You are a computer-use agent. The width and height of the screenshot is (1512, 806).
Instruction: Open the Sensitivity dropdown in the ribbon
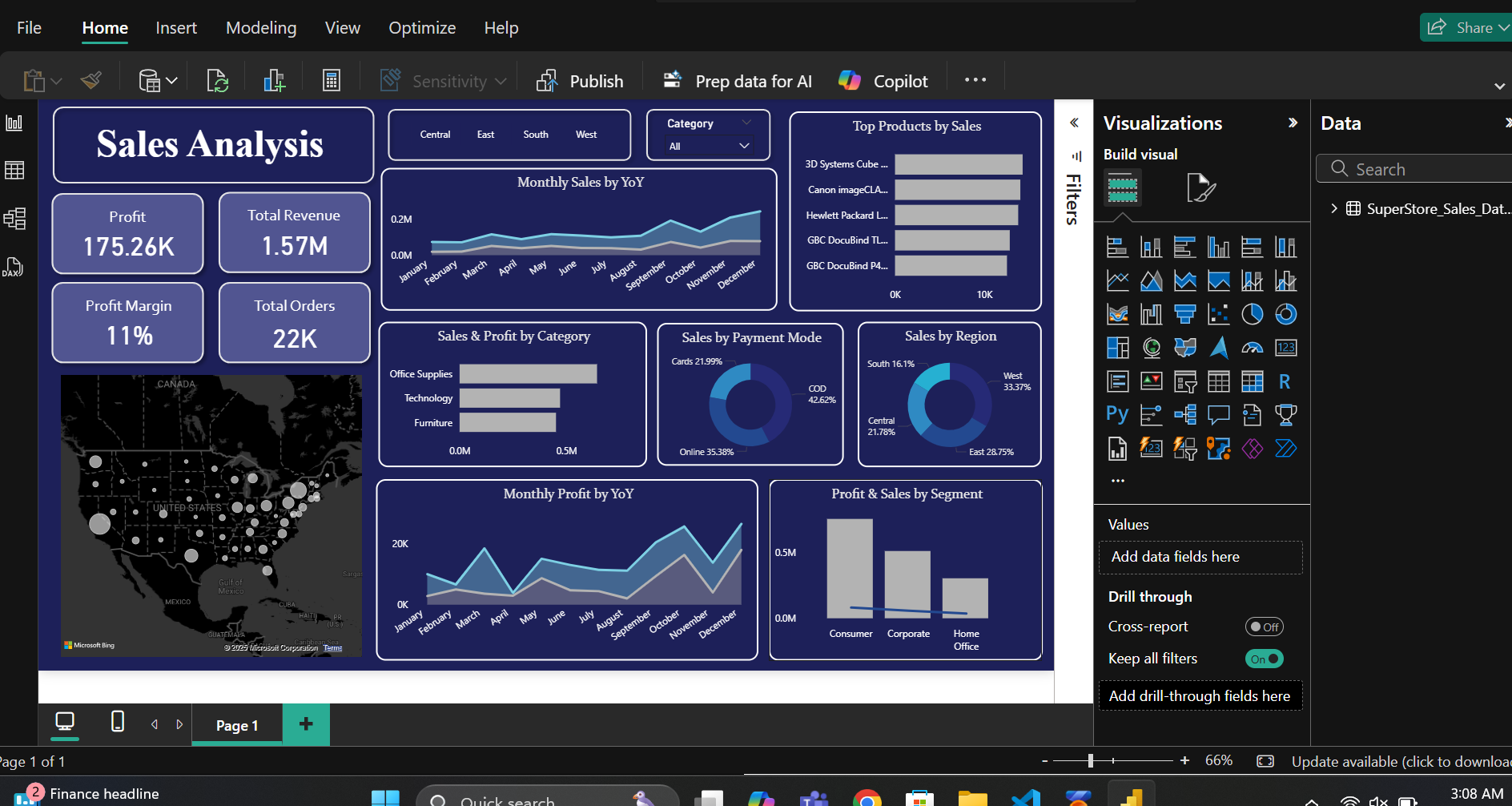point(501,80)
